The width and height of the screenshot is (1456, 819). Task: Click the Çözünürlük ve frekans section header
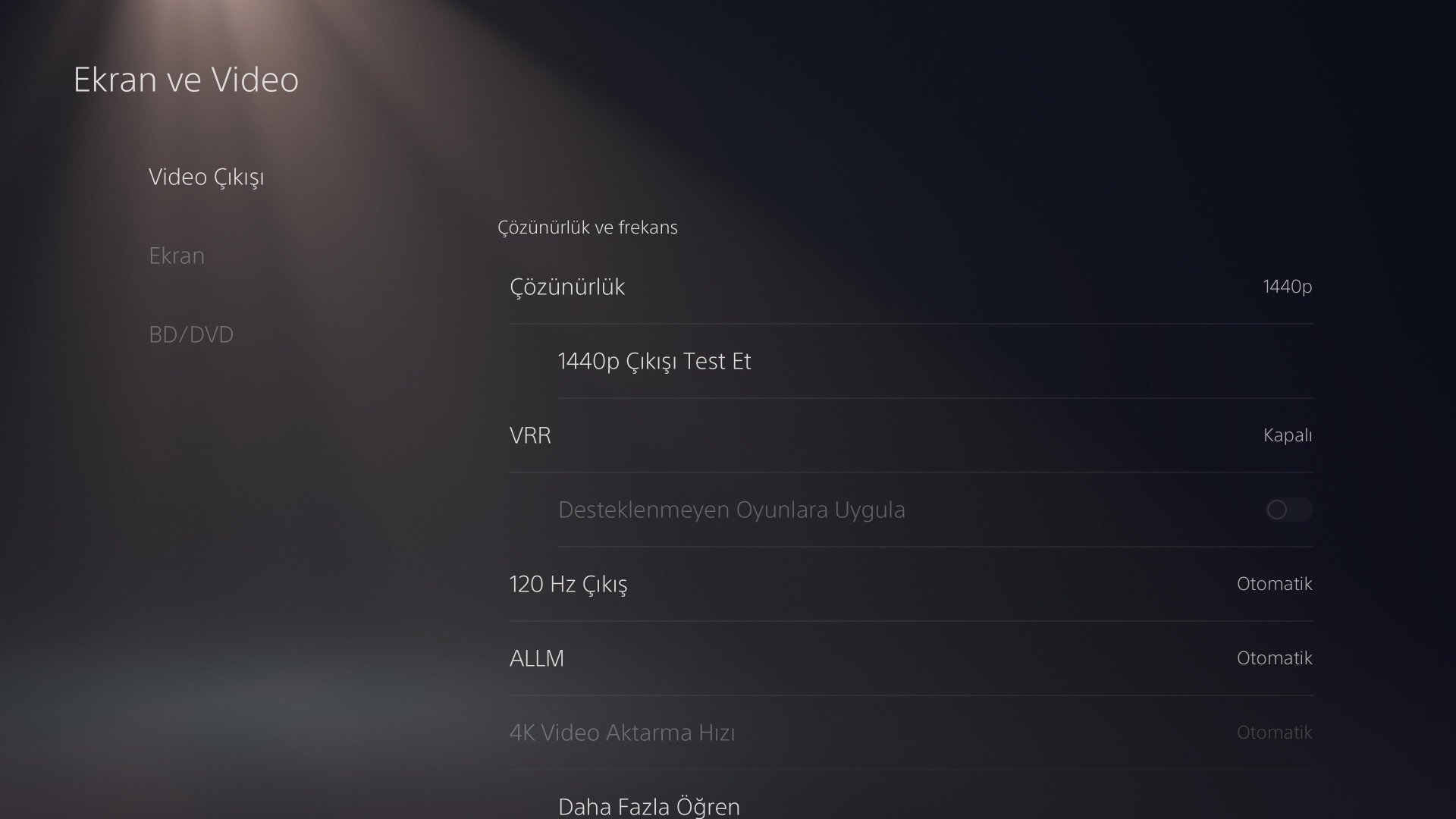tap(588, 227)
